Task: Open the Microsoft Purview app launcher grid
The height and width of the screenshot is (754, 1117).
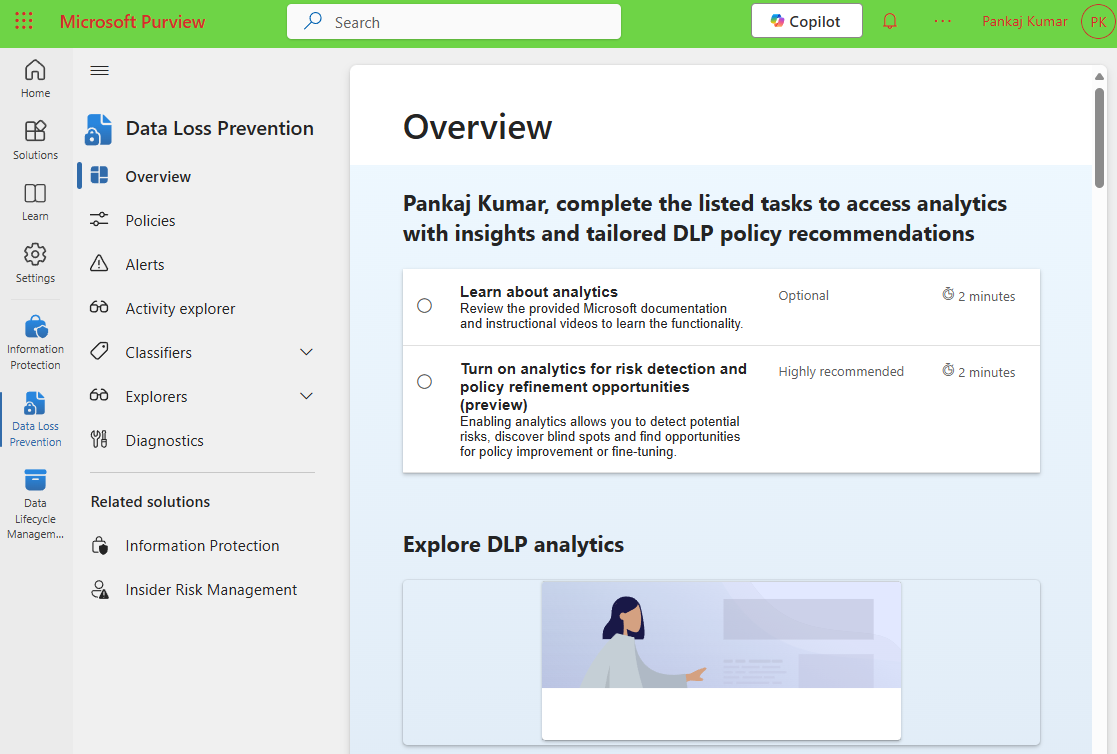Action: [24, 21]
